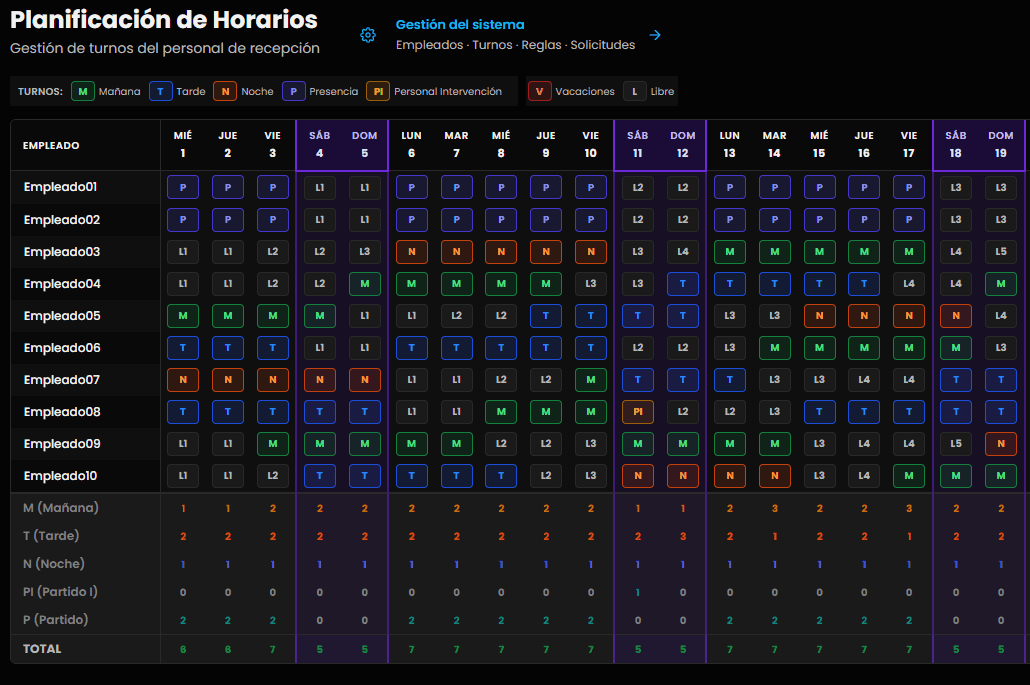Open the Gestión del sistema link
This screenshot has height=685, width=1030.
tap(460, 24)
